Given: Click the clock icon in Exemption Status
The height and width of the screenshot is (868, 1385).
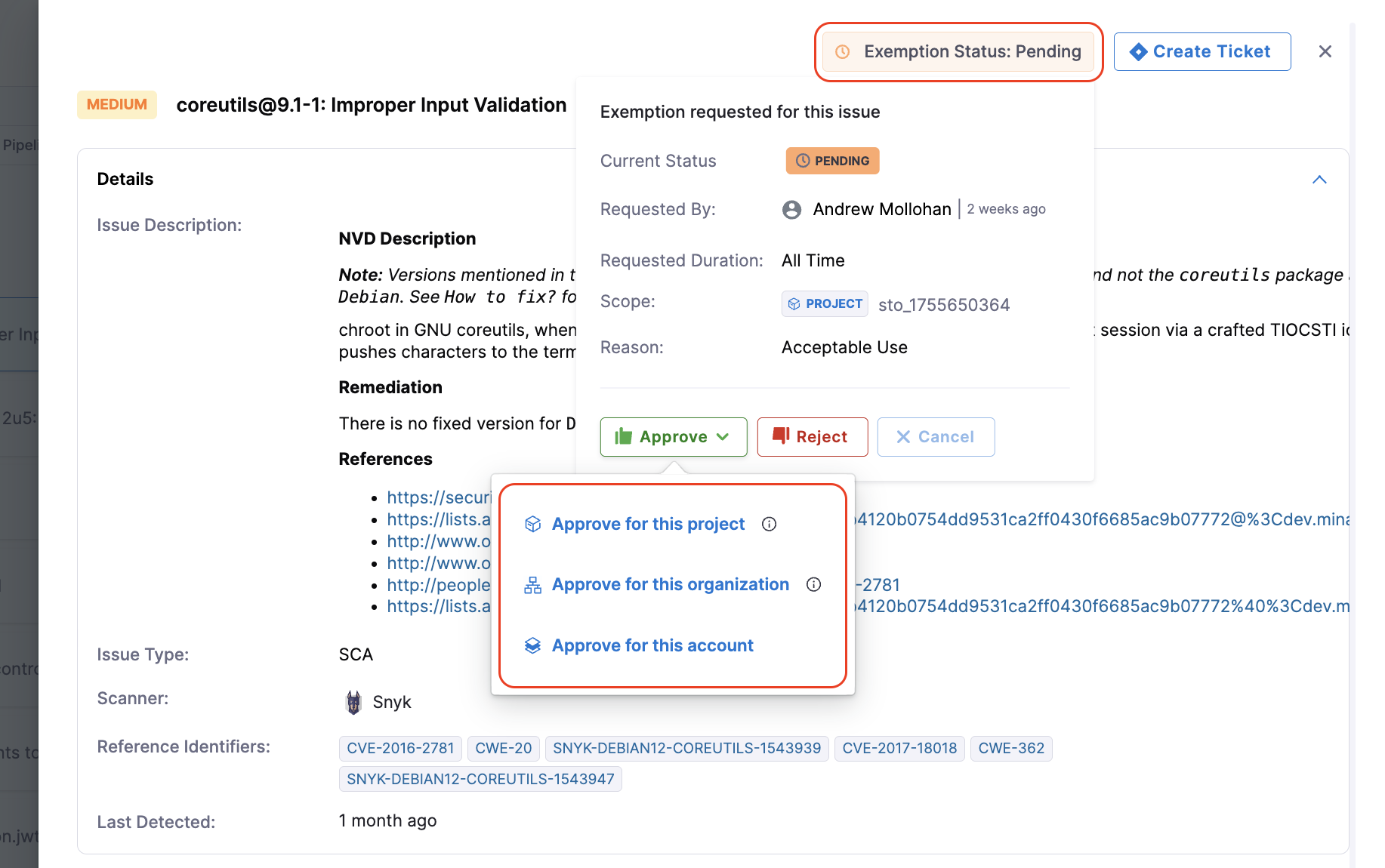Looking at the screenshot, I should click(843, 51).
